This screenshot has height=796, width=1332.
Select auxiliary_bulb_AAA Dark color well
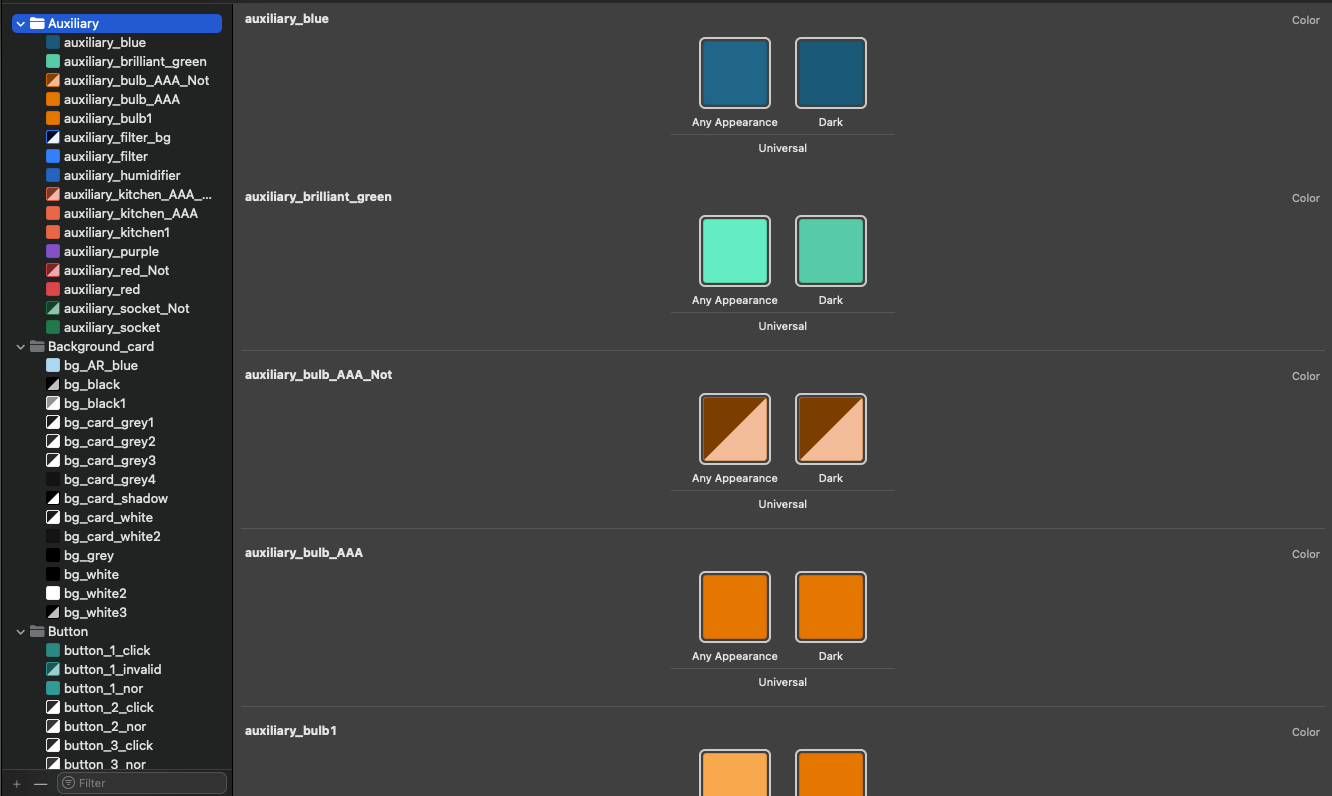831,607
